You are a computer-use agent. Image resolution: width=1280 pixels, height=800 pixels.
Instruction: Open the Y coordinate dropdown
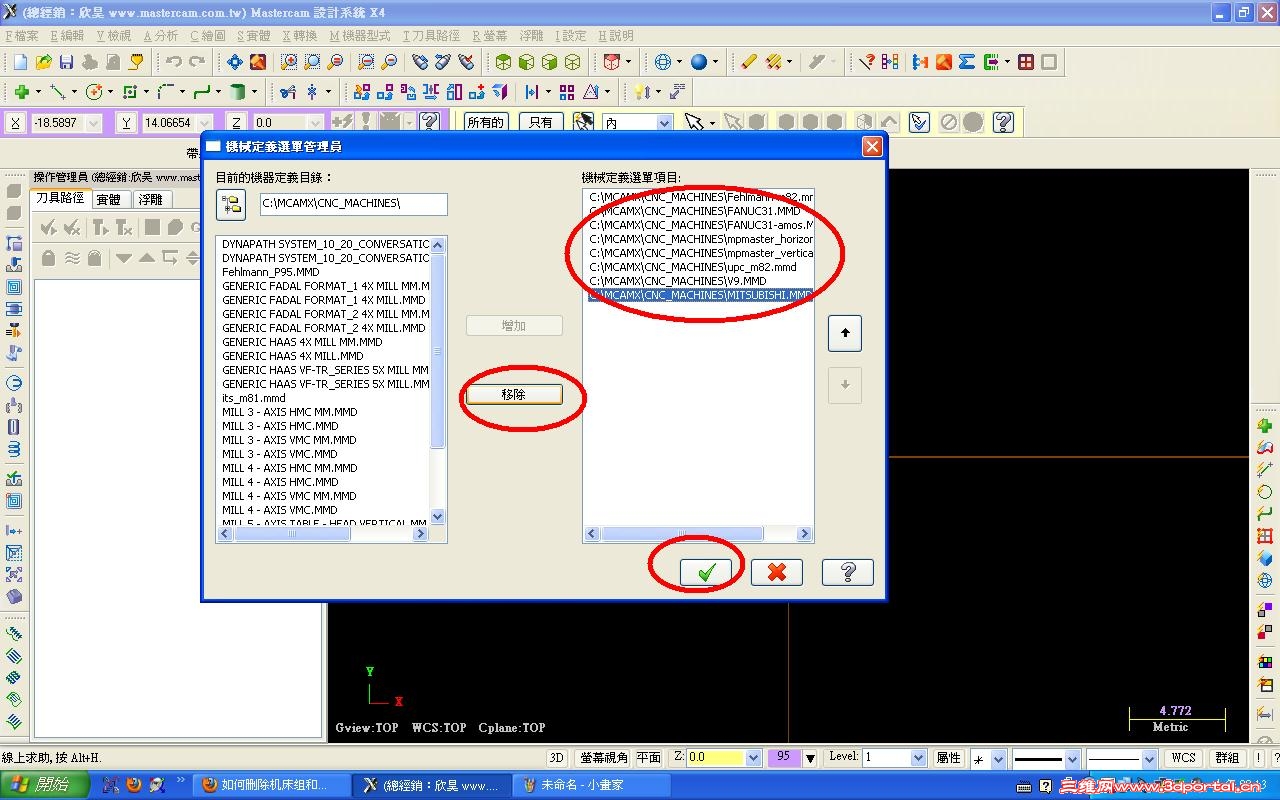(206, 123)
